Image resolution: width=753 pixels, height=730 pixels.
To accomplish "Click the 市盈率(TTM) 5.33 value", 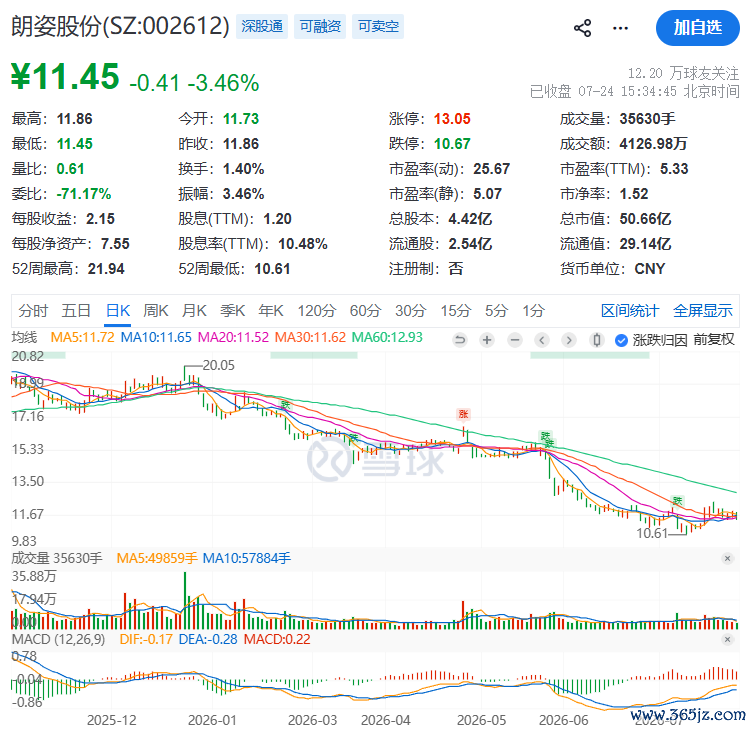I will [674, 169].
